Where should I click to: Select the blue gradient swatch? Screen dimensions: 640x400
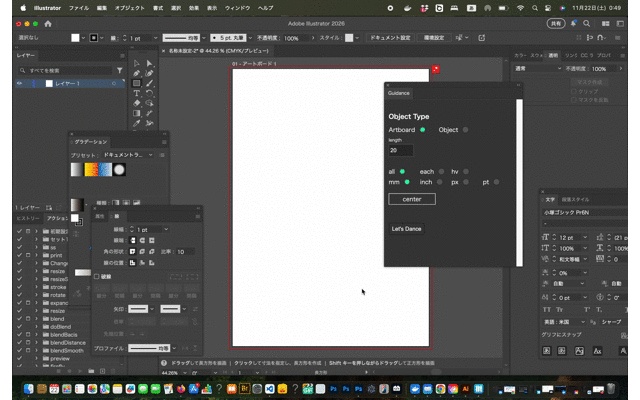(105, 170)
